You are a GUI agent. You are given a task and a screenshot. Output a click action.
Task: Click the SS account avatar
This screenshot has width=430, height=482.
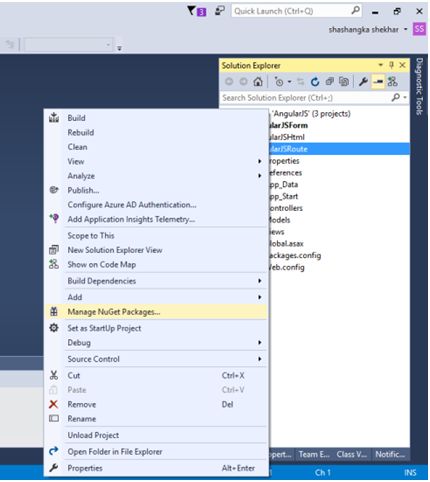click(419, 29)
